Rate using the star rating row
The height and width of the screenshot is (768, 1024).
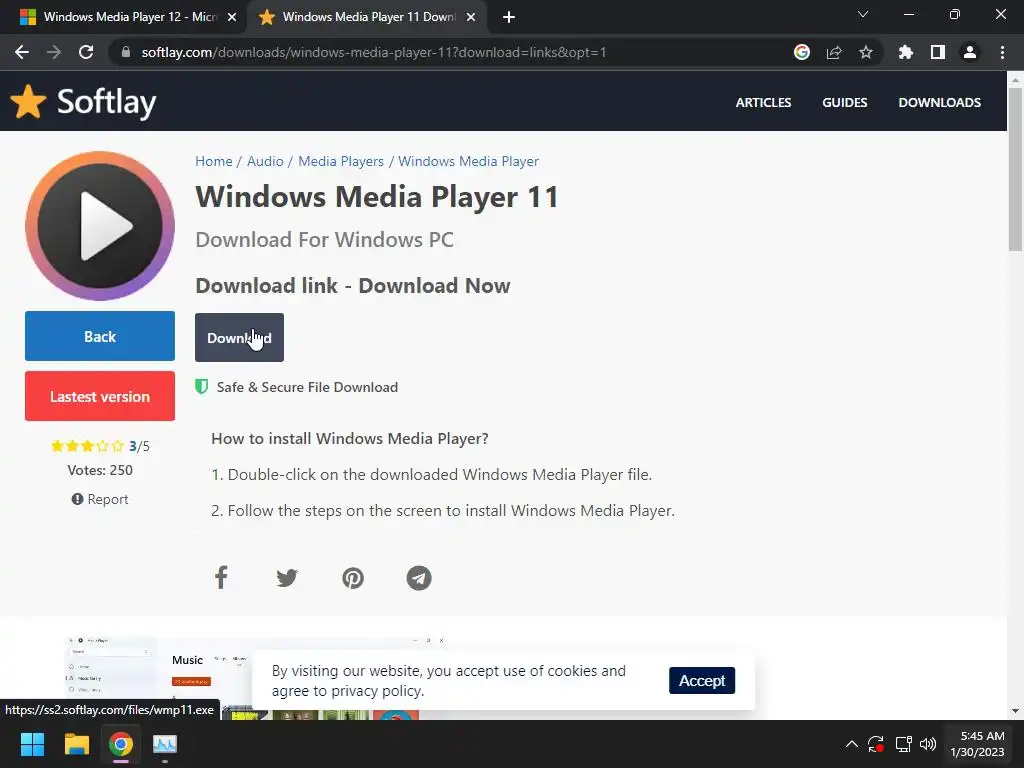point(87,446)
